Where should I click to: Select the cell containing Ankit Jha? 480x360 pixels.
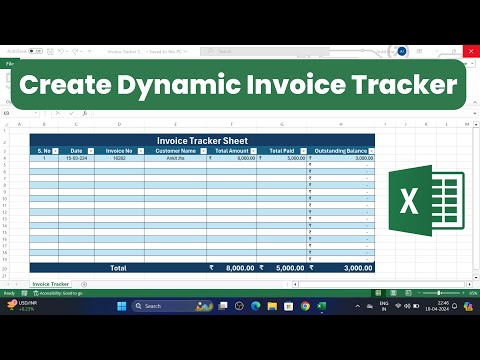click(x=176, y=158)
